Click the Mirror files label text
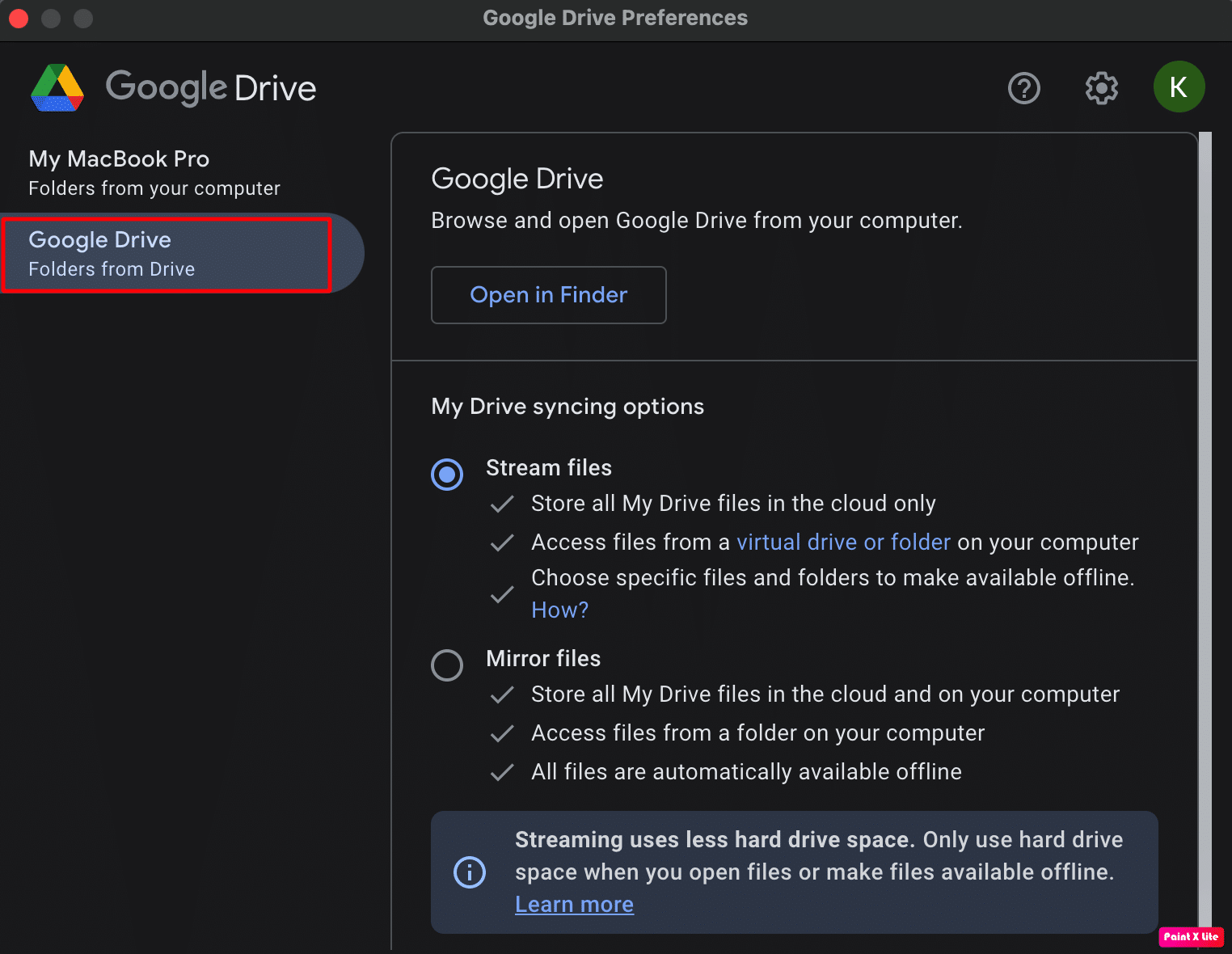Screen dimensions: 1232x954 pos(542,659)
